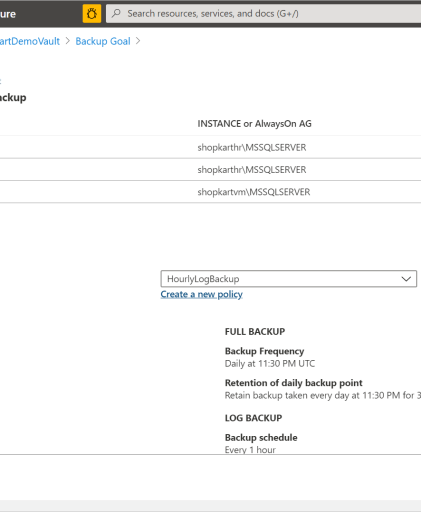This screenshot has height=512, width=421.
Task: Select the first shopkarthr\MSSQLSERVER row
Action: [x=210, y=147]
